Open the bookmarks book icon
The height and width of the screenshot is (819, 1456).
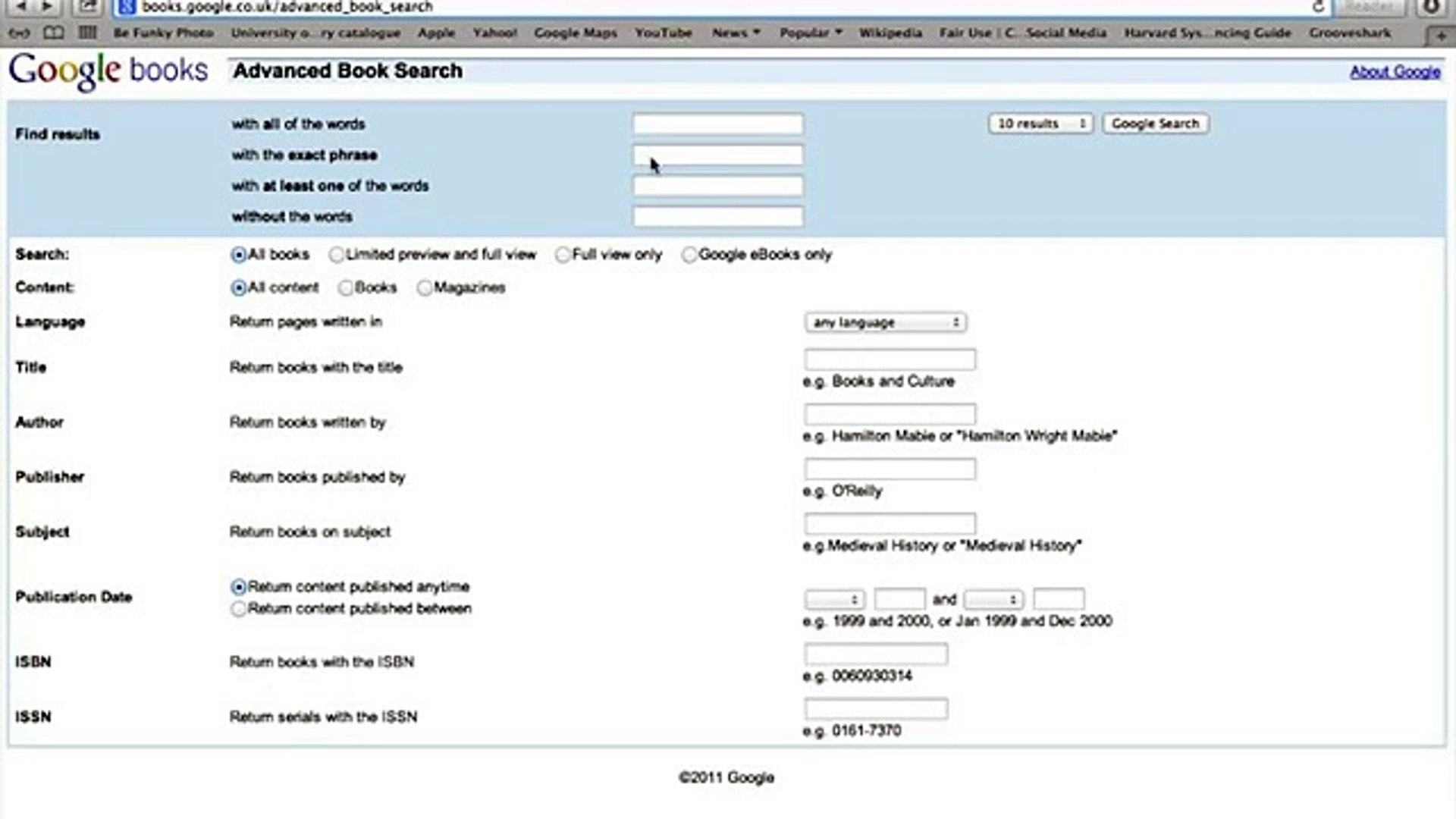53,33
